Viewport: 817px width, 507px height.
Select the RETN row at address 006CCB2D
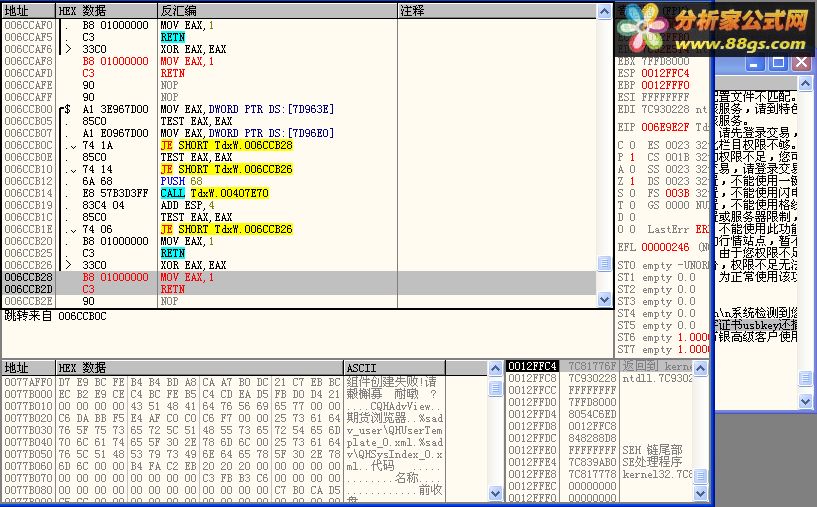pos(300,289)
